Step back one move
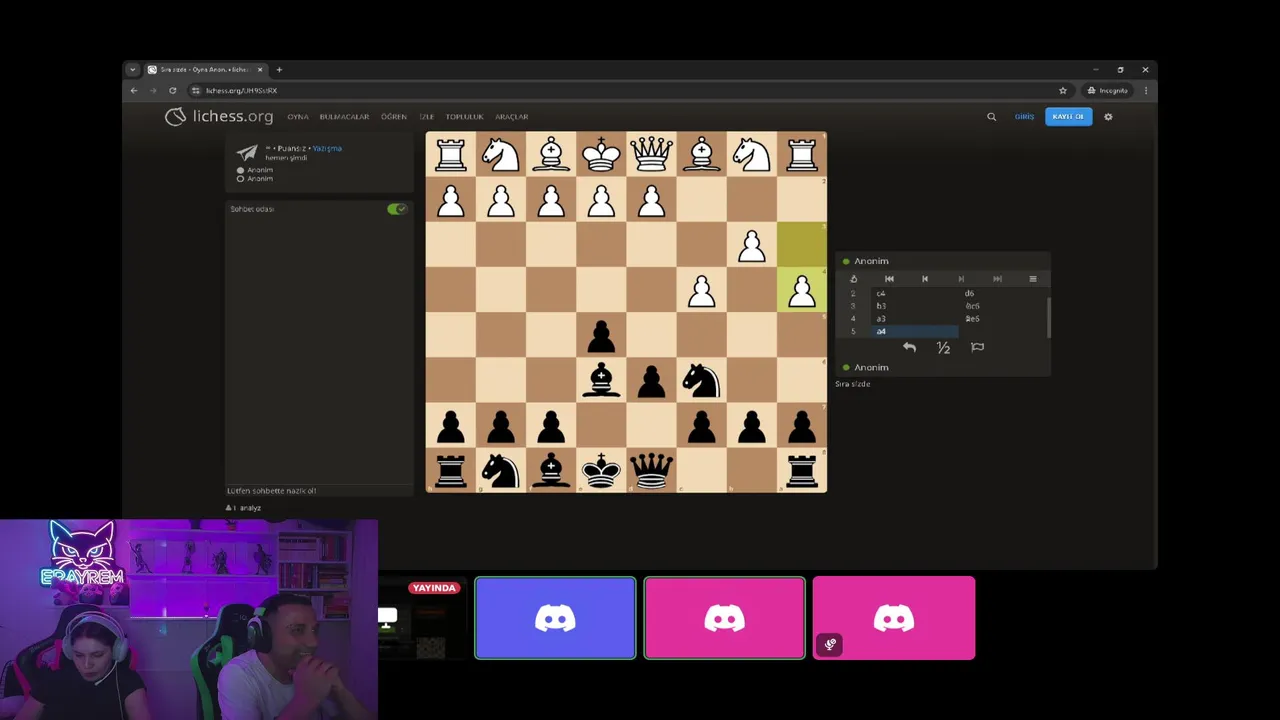 [x=925, y=279]
